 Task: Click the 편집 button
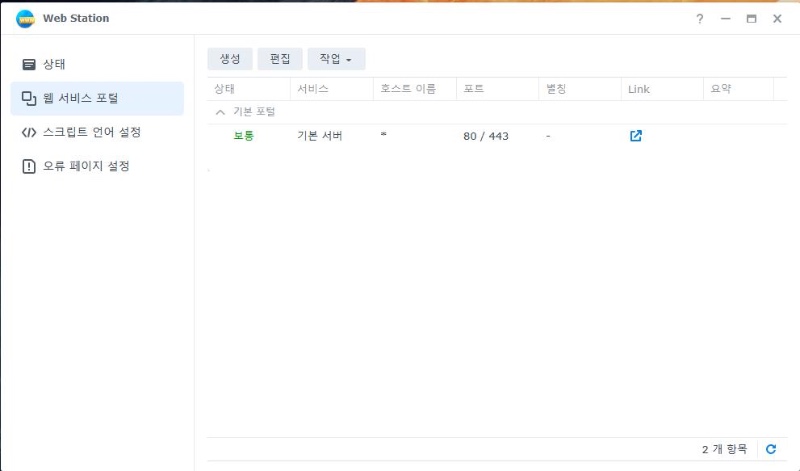(x=280, y=59)
